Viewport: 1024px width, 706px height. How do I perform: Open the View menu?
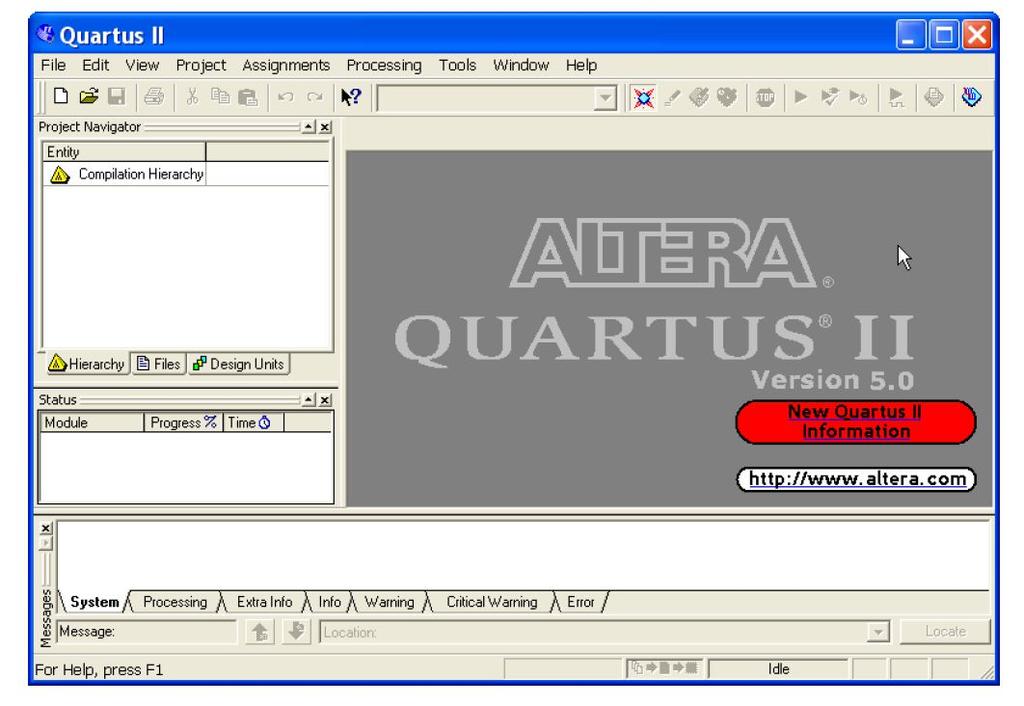pyautogui.click(x=142, y=65)
